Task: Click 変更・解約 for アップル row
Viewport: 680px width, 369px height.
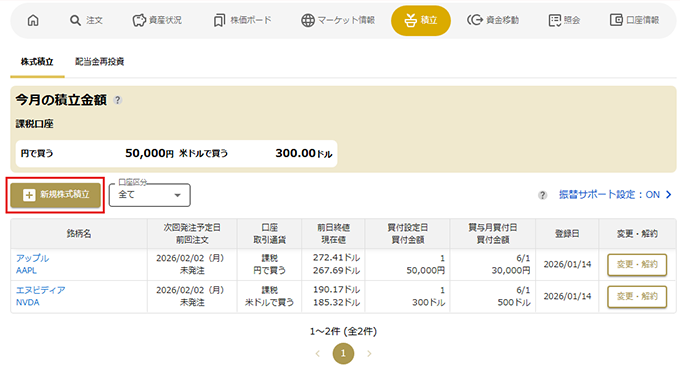Action: (x=637, y=265)
